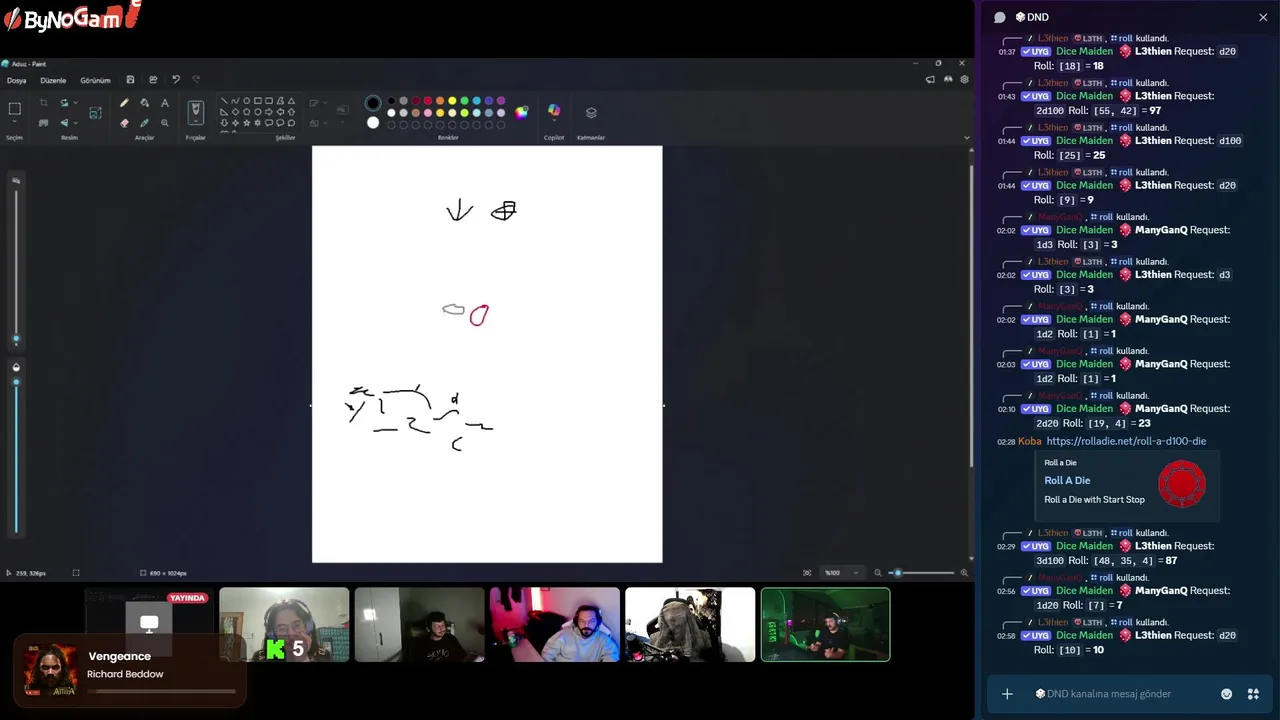Select the Text tool in Paint
Screen dimensions: 1280x720
[x=165, y=102]
